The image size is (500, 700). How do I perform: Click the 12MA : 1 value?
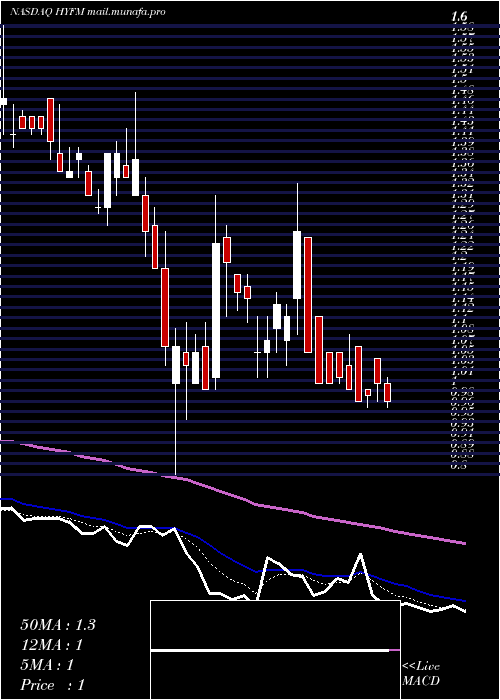51,645
